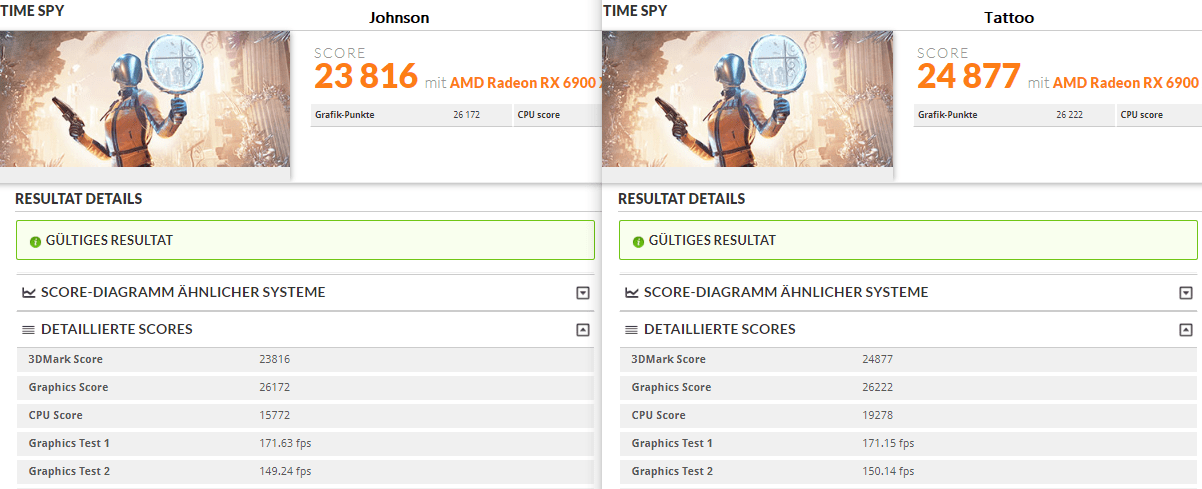Click AMD Radeon RX 6900 link in Tattoo panel
The height and width of the screenshot is (489, 1202).
coord(1126,83)
